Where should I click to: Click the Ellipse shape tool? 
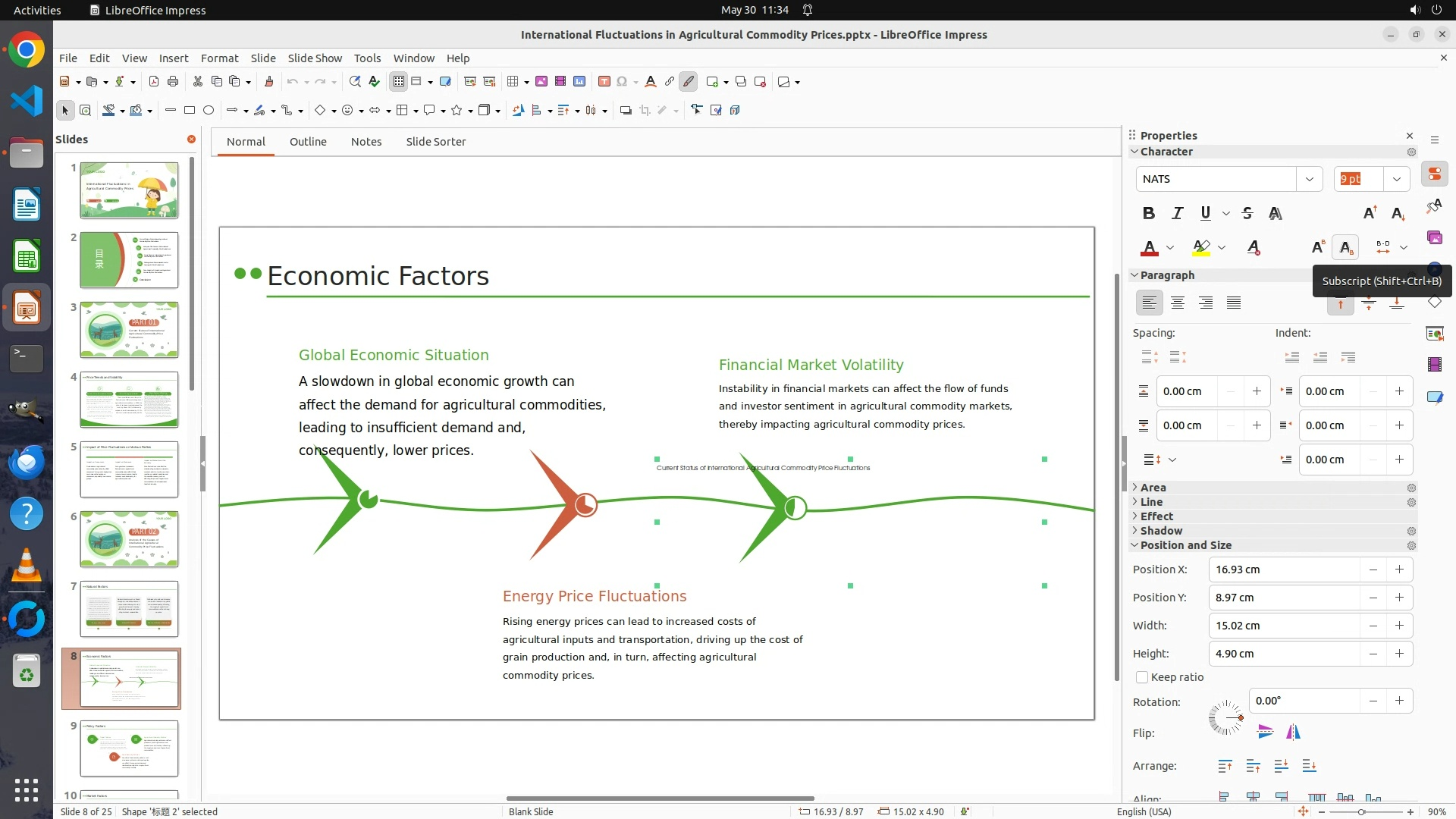[209, 111]
